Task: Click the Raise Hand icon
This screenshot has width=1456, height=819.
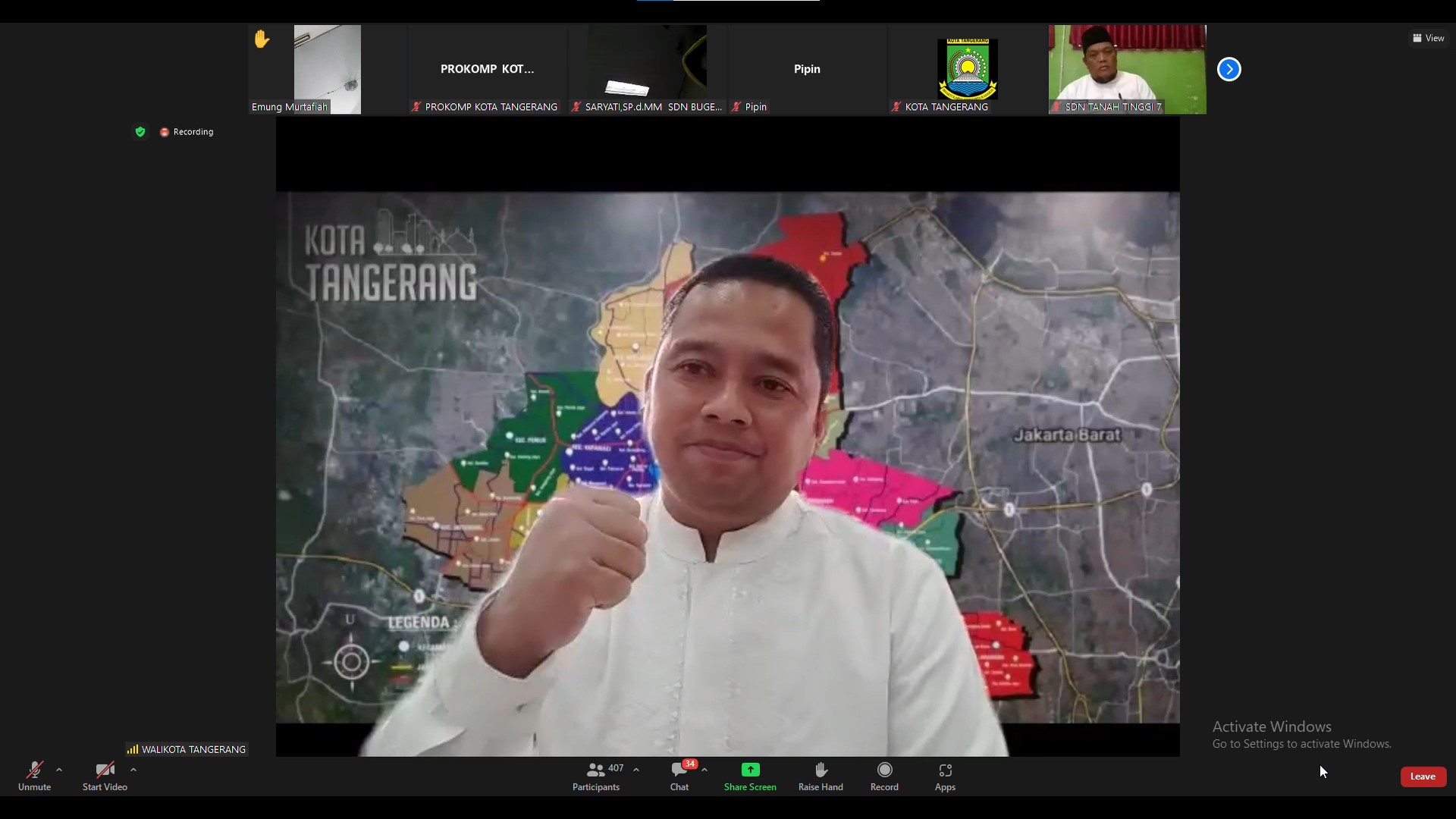Action: coord(821,770)
